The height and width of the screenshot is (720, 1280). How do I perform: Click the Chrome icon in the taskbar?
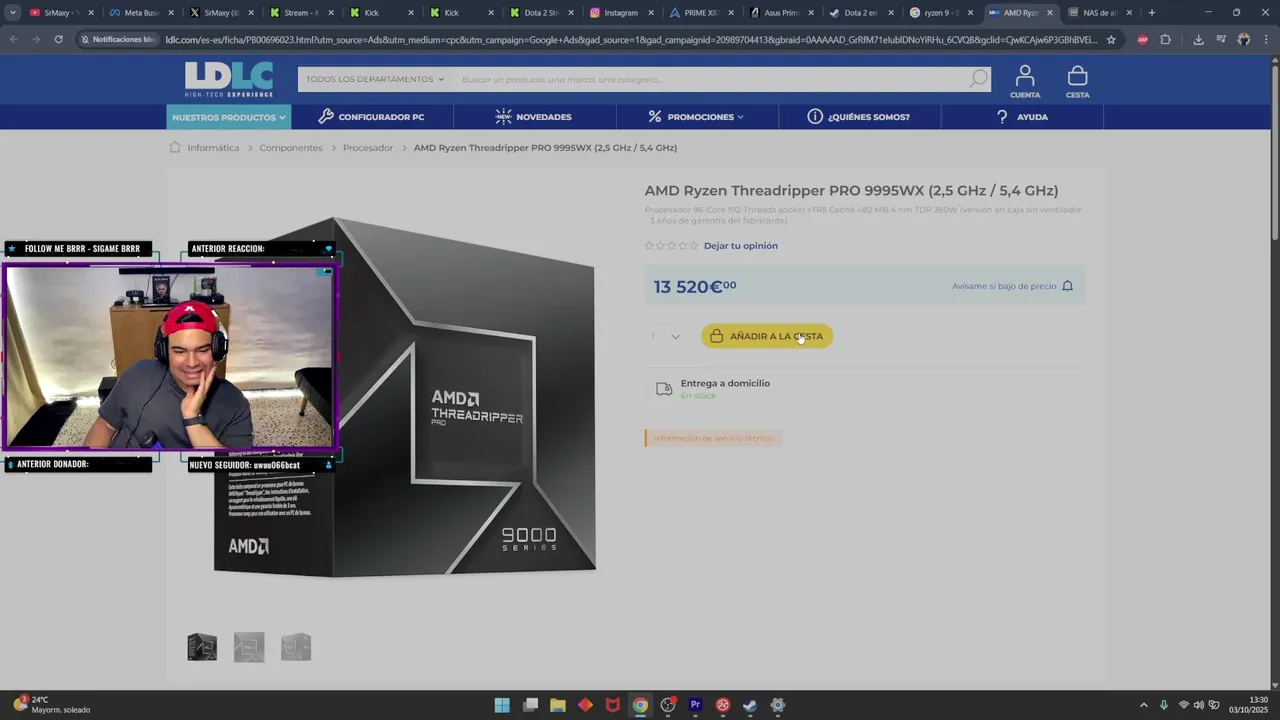[640, 705]
